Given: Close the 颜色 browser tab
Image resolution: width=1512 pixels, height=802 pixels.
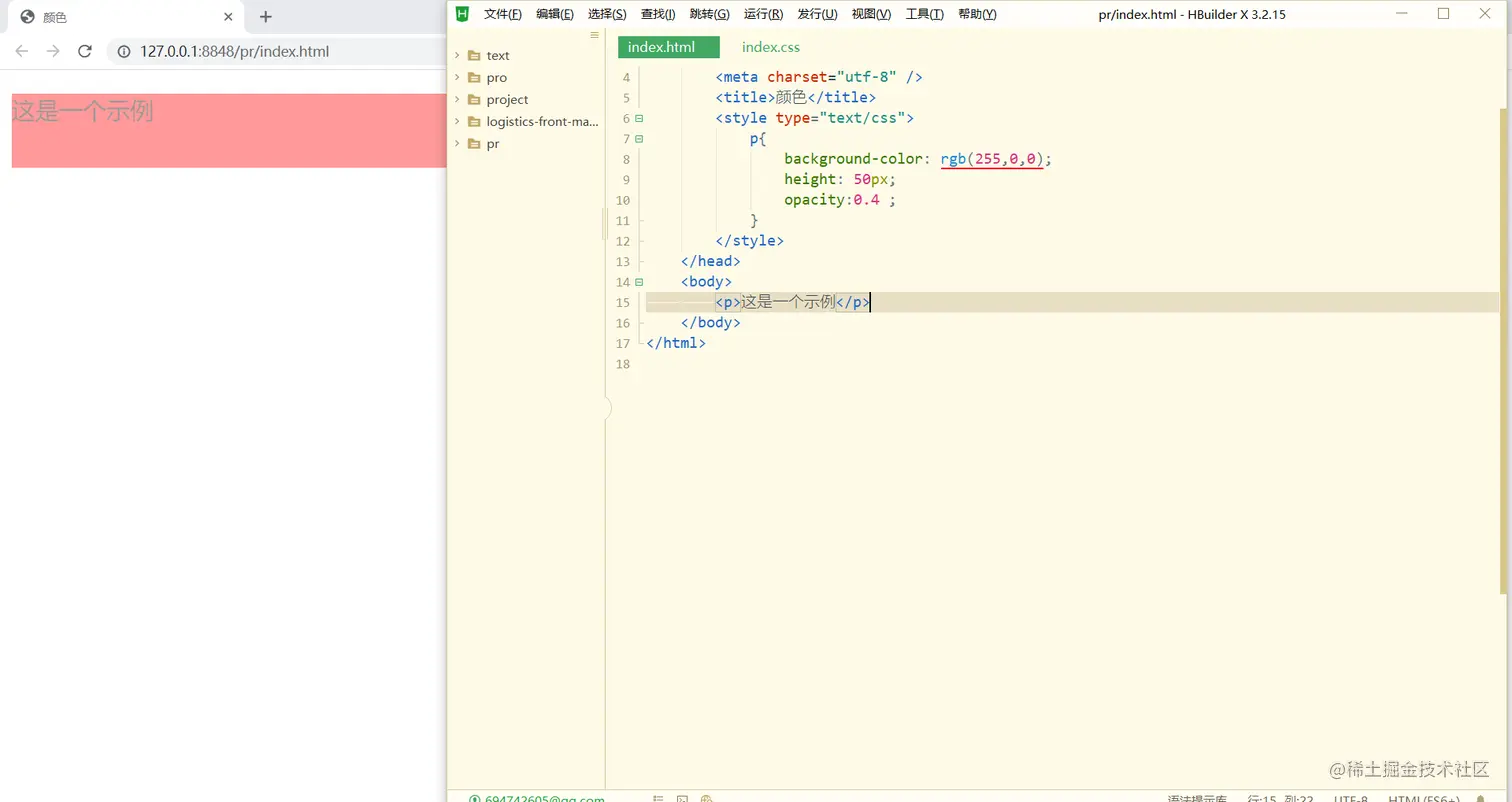Looking at the screenshot, I should pos(229,17).
